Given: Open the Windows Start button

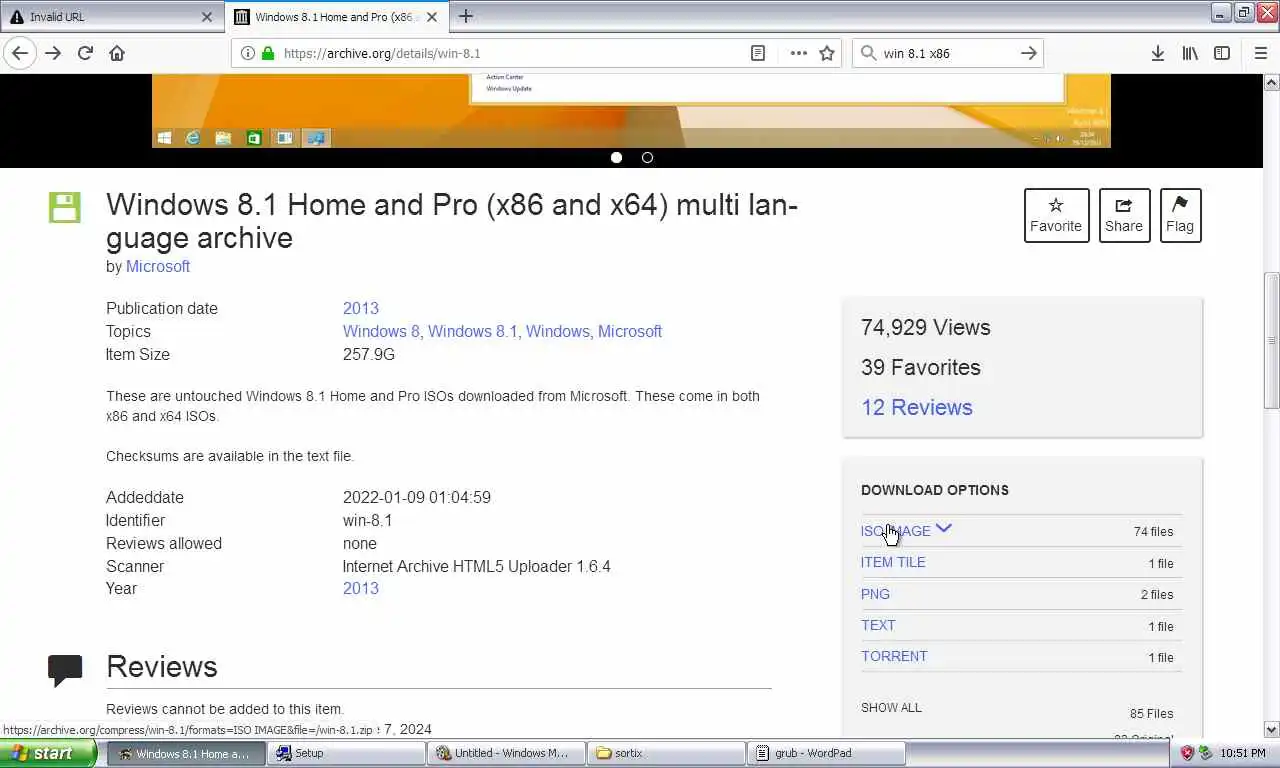Looking at the screenshot, I should coord(49,753).
